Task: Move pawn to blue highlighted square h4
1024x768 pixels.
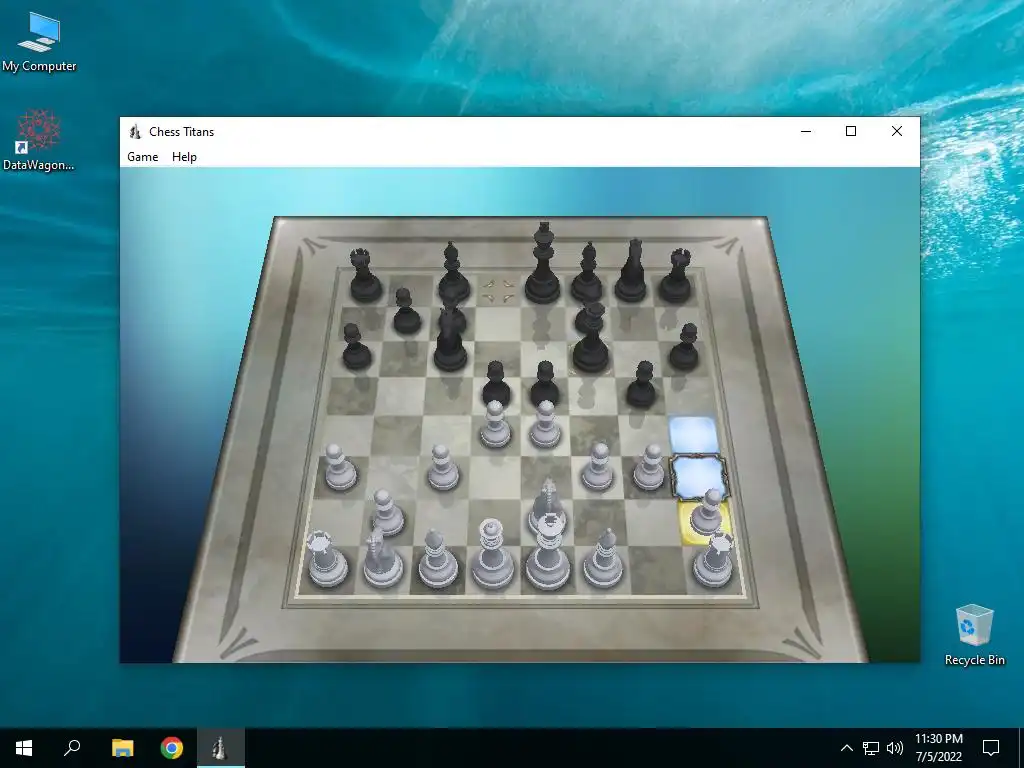Action: click(694, 434)
